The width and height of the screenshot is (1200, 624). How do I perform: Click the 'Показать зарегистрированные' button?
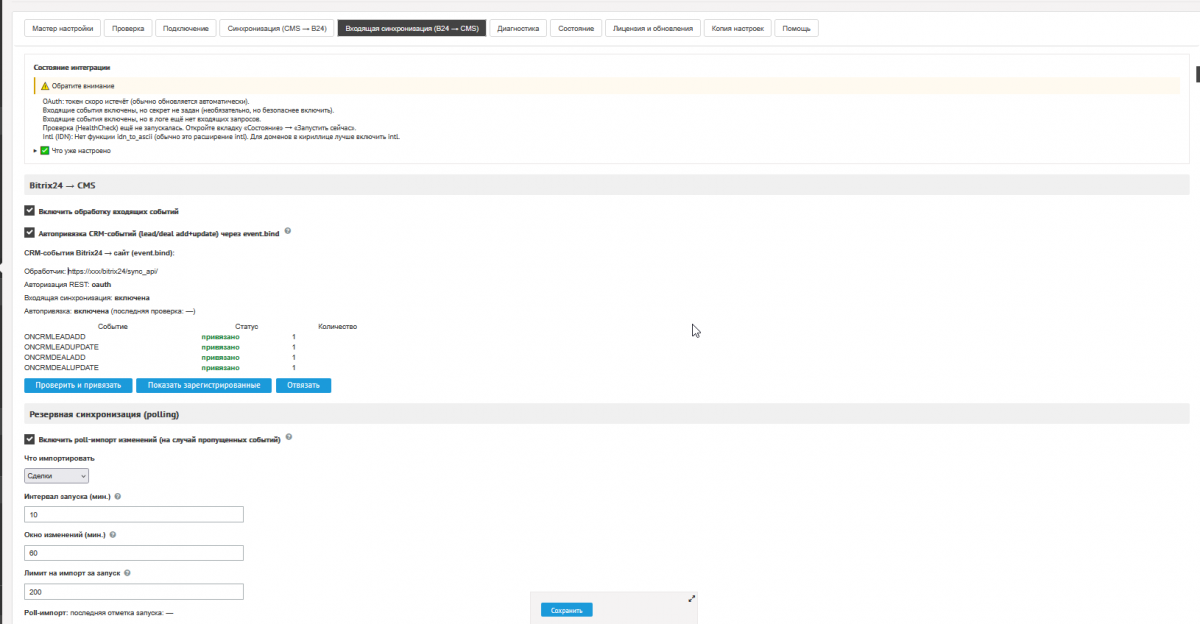(x=204, y=385)
